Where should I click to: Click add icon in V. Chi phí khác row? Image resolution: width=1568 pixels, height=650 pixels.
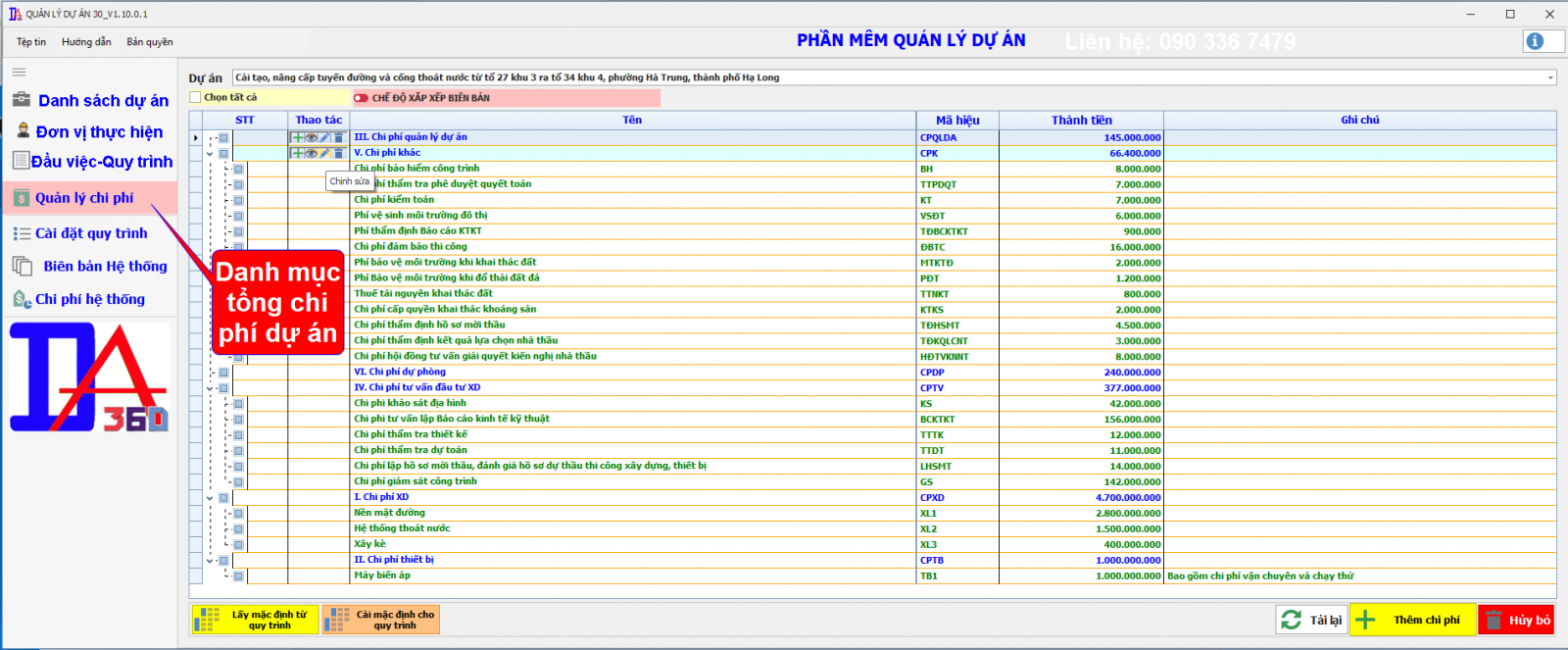(x=297, y=153)
